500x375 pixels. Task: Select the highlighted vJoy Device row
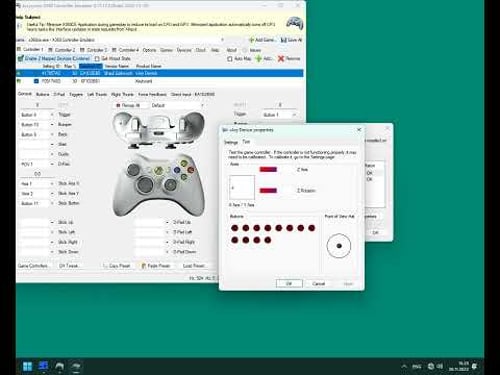(160, 73)
